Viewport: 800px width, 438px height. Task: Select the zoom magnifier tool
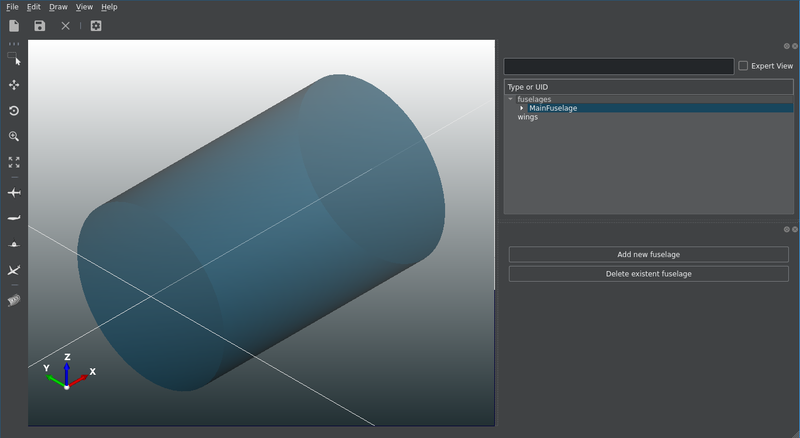pos(14,136)
